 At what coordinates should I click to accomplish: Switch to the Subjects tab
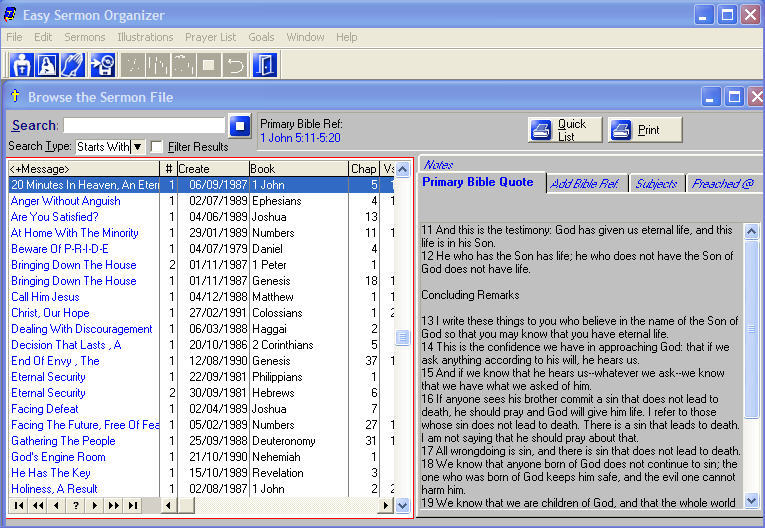click(x=656, y=183)
